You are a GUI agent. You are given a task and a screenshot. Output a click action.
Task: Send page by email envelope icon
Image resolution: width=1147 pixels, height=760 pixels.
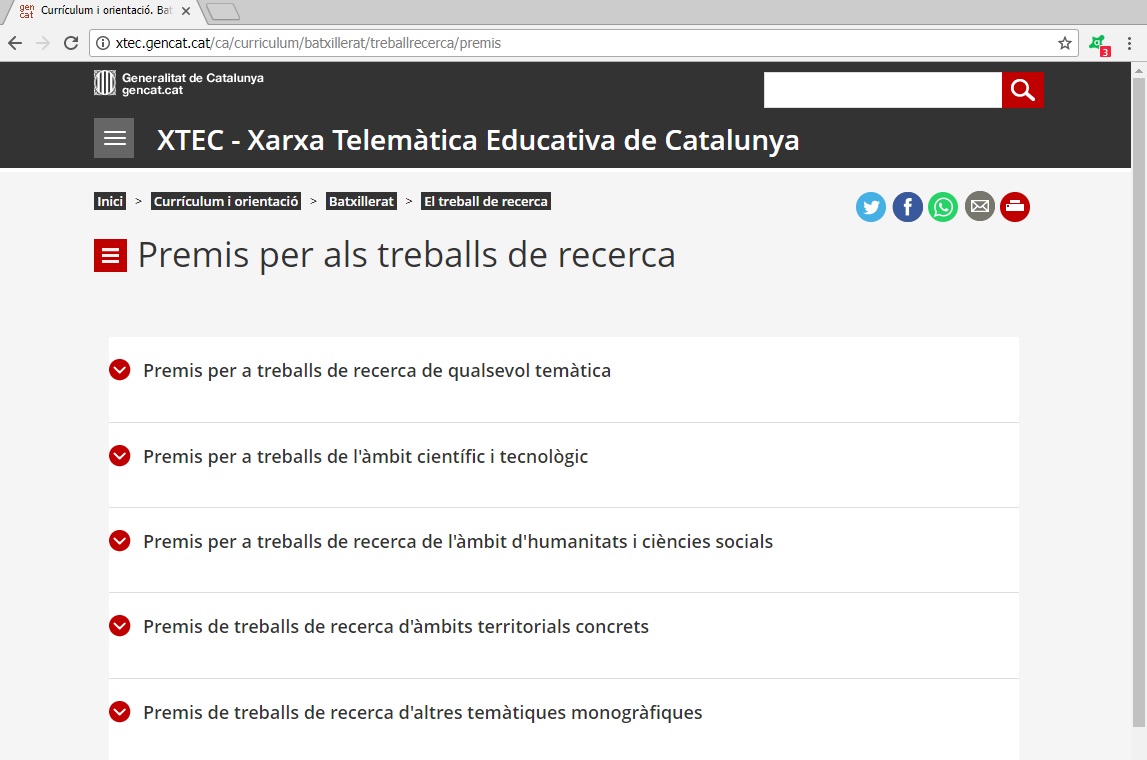[979, 207]
